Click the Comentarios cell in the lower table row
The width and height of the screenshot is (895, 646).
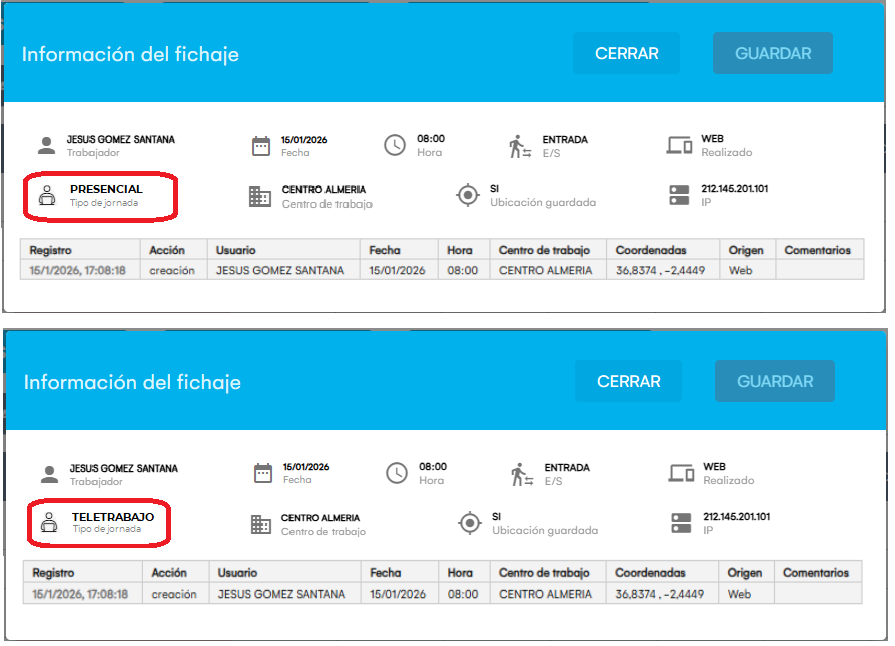(818, 594)
